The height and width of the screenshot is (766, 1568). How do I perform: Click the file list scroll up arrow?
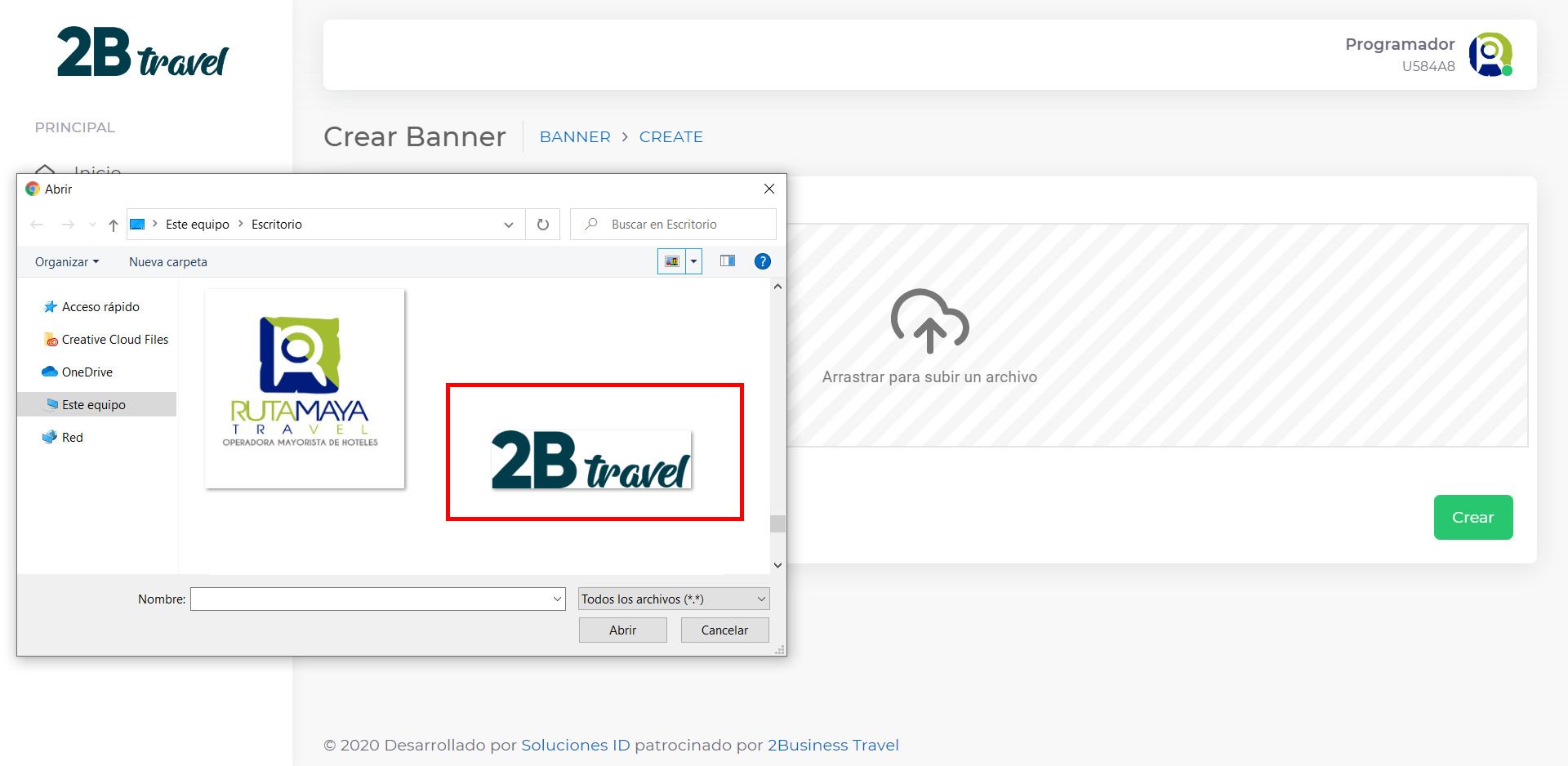tap(777, 287)
